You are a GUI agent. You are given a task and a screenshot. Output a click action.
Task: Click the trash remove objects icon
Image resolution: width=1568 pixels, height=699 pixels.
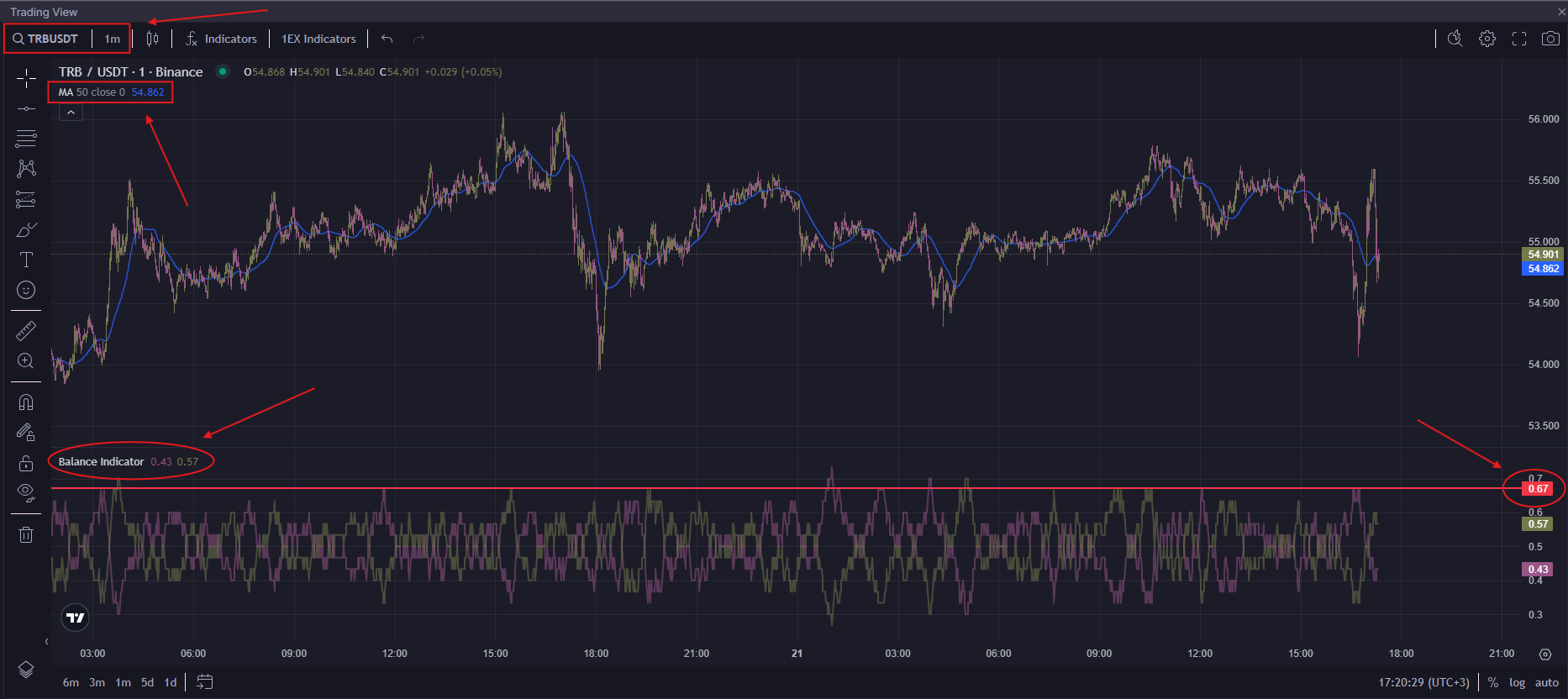click(26, 534)
